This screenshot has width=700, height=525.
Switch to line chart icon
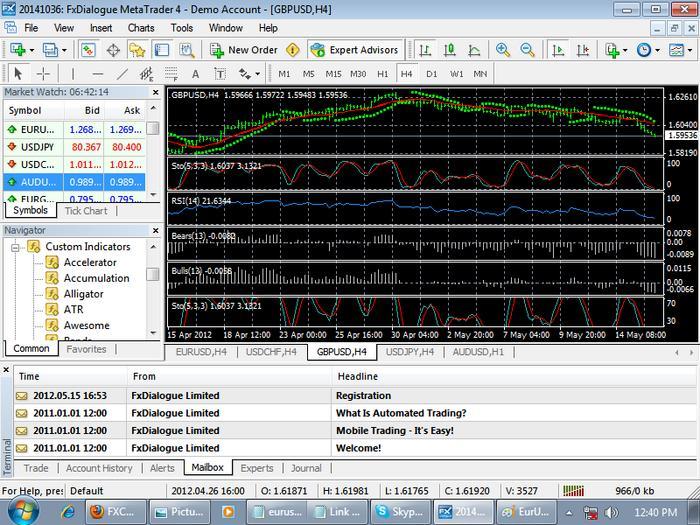click(474, 50)
